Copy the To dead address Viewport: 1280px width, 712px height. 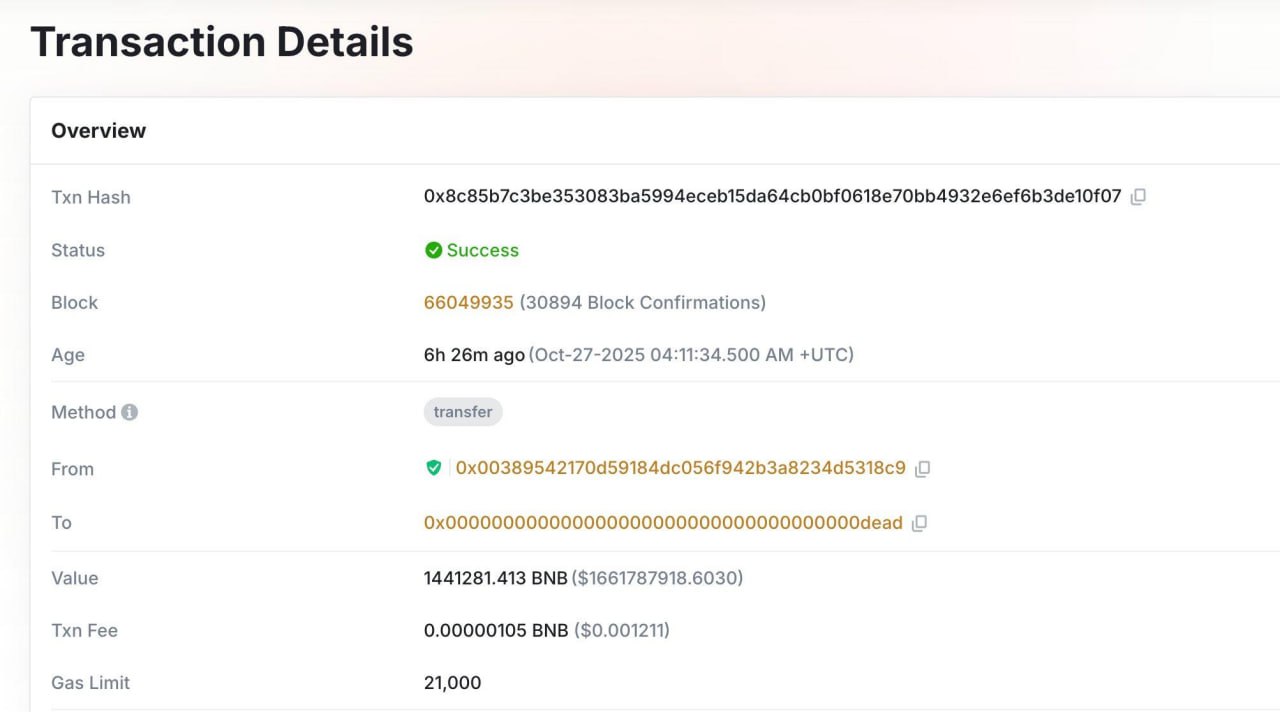(920, 523)
